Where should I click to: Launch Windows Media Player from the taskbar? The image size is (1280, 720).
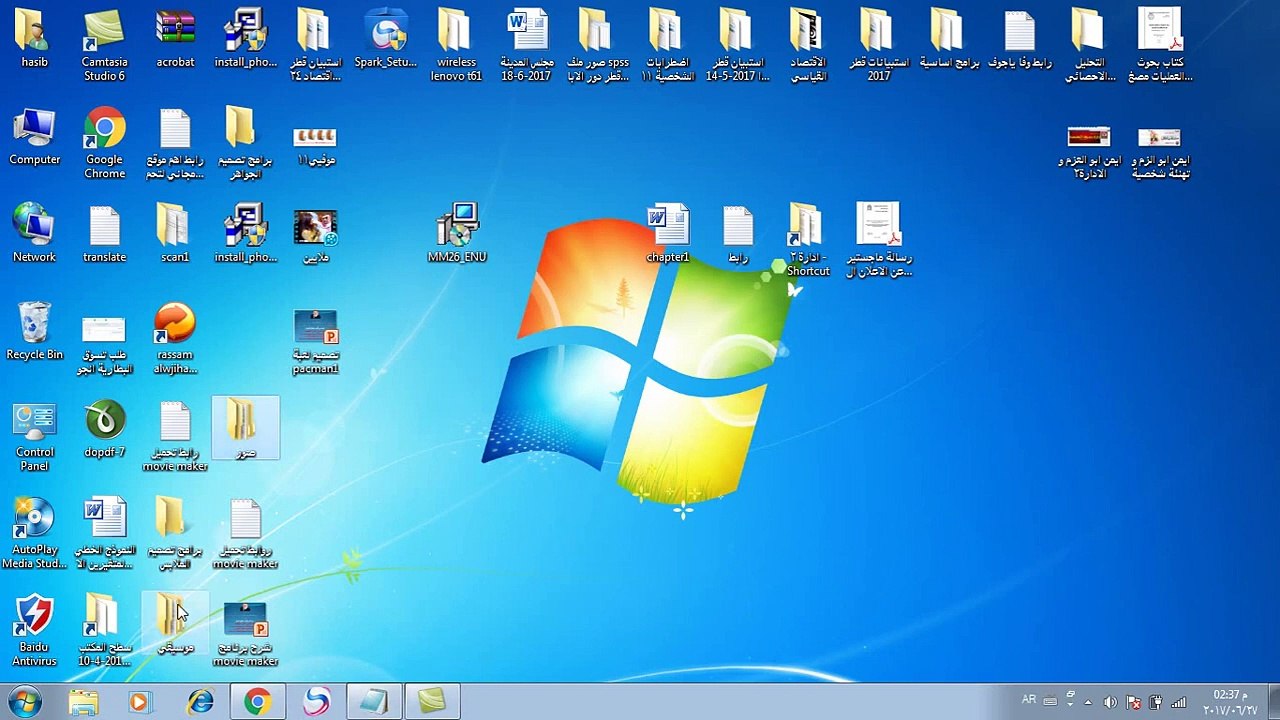(x=140, y=702)
